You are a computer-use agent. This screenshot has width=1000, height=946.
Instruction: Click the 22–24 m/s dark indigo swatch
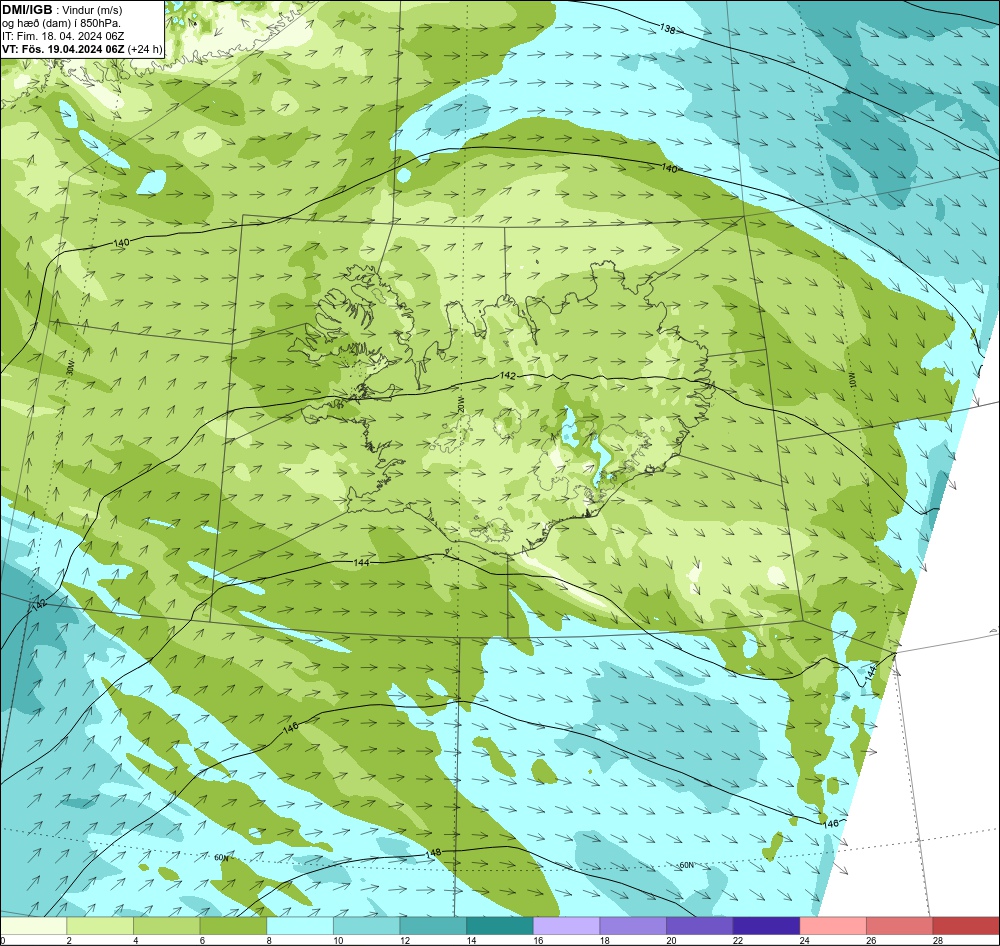click(767, 925)
